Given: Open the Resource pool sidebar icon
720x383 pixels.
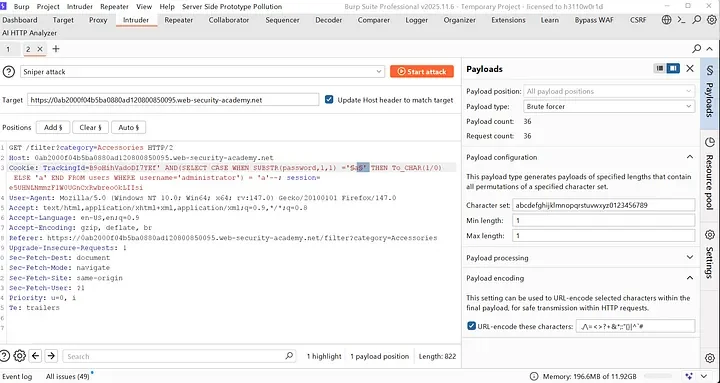Looking at the screenshot, I should tap(709, 142).
